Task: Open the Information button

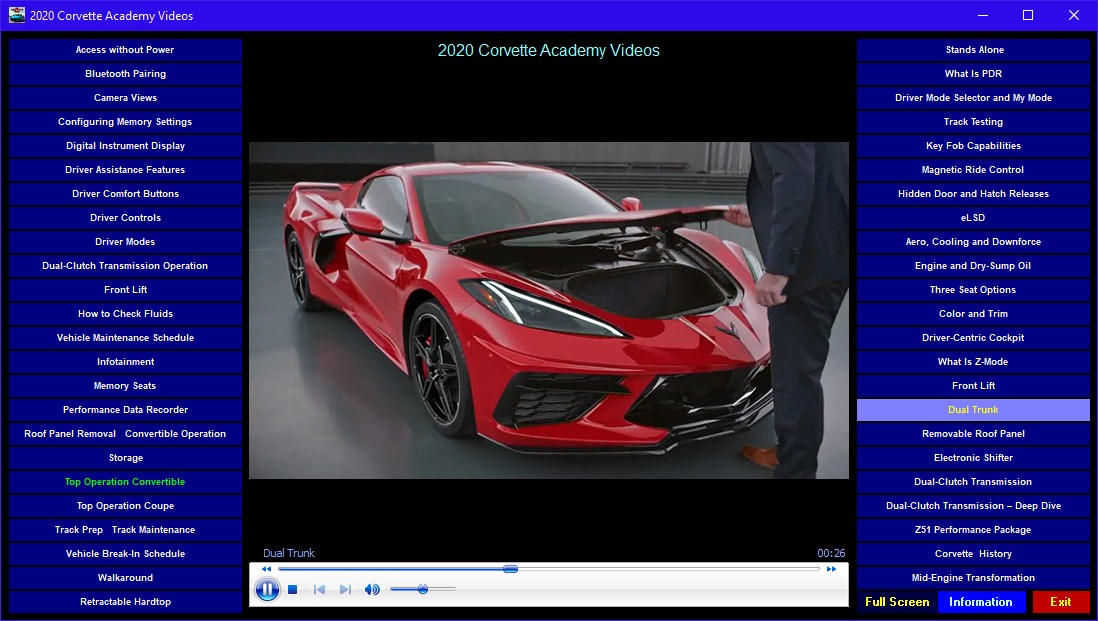Action: (980, 602)
